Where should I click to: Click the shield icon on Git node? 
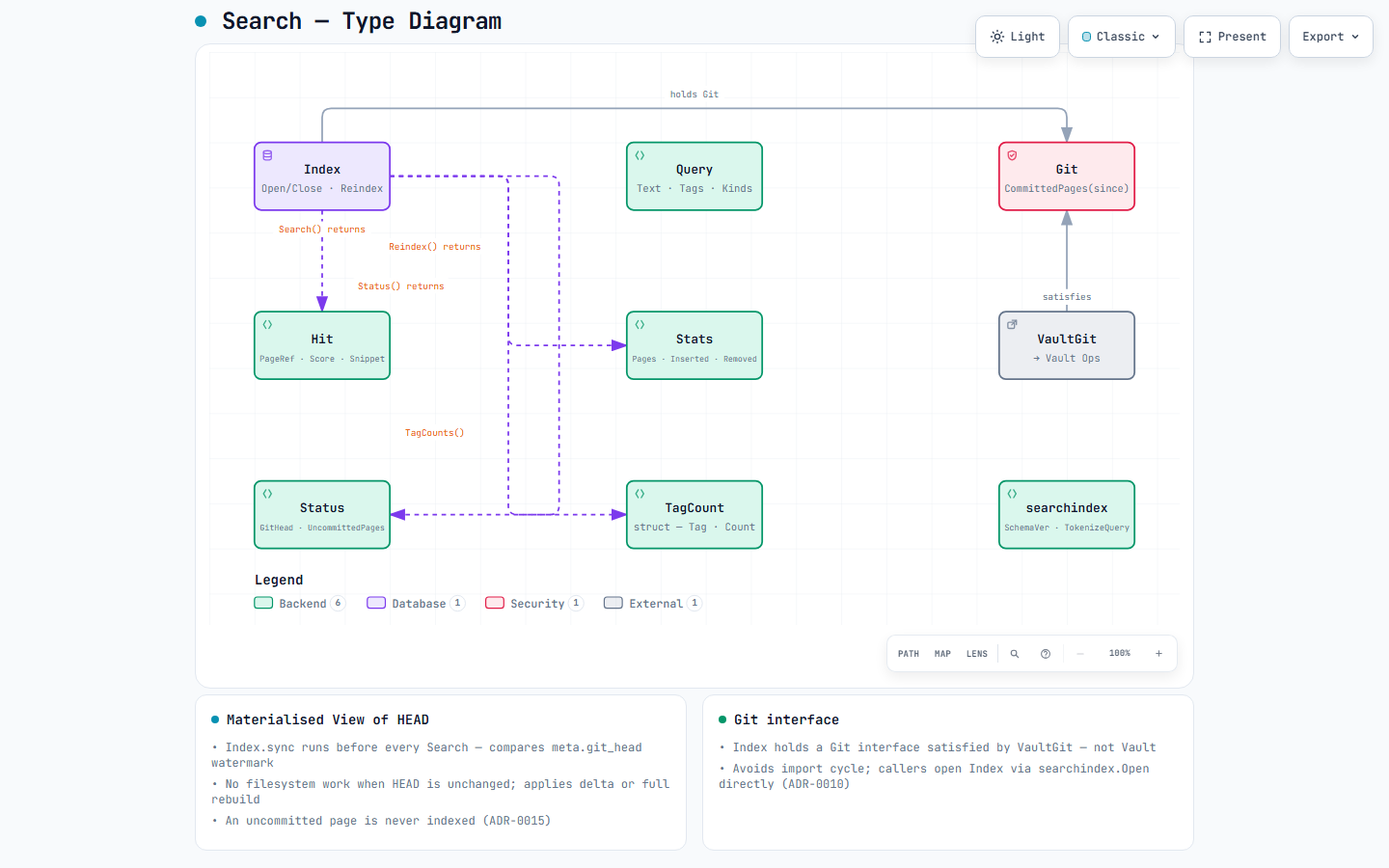coord(1013,155)
